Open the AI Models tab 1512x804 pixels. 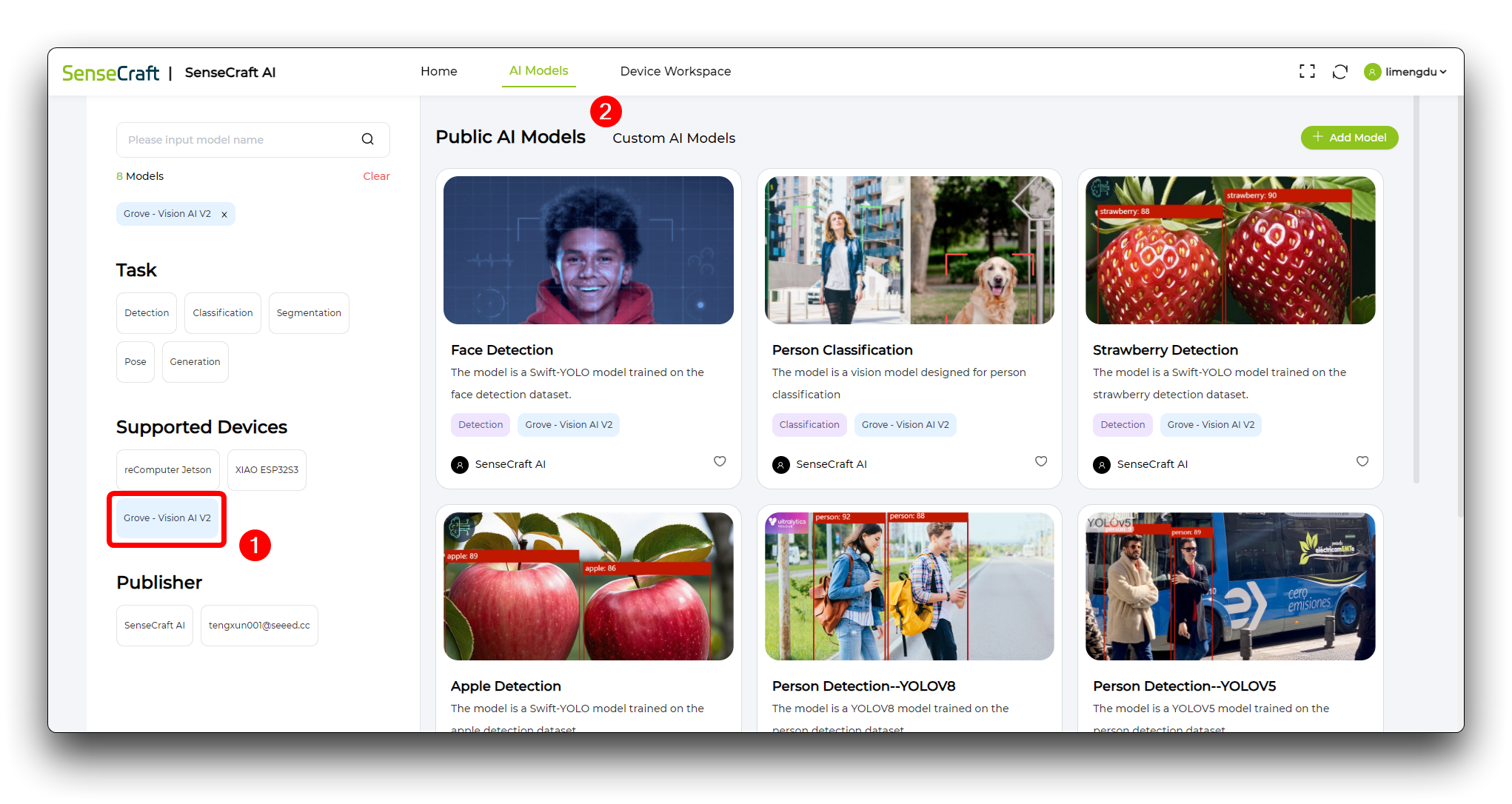[538, 71]
